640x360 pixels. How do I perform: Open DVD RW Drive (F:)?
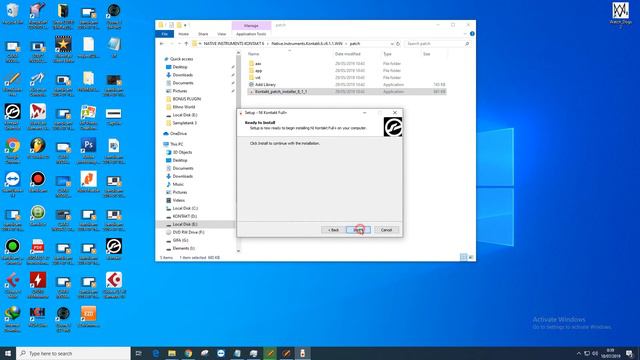tap(188, 232)
